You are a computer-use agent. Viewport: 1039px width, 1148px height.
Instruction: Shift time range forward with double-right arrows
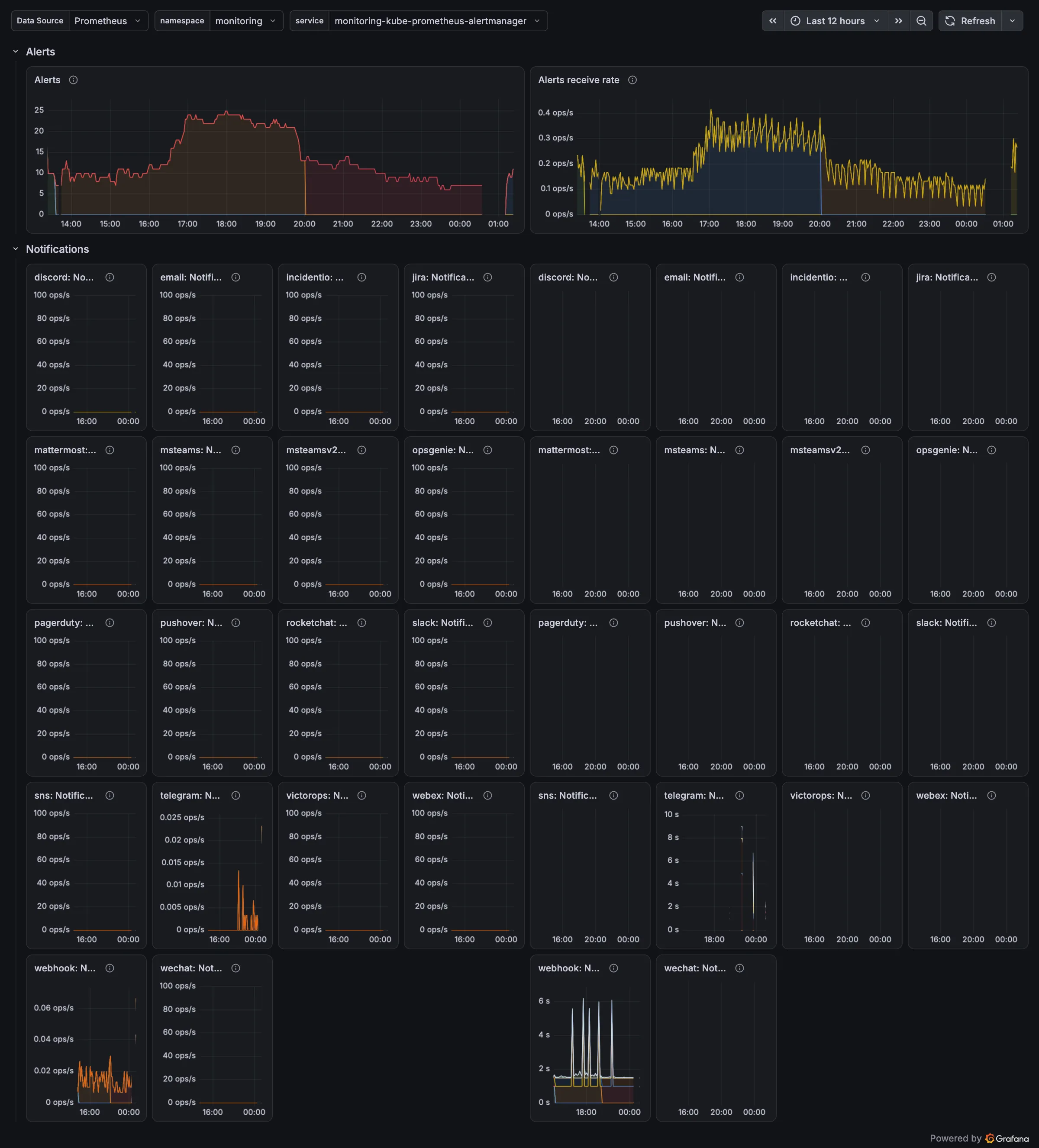898,21
